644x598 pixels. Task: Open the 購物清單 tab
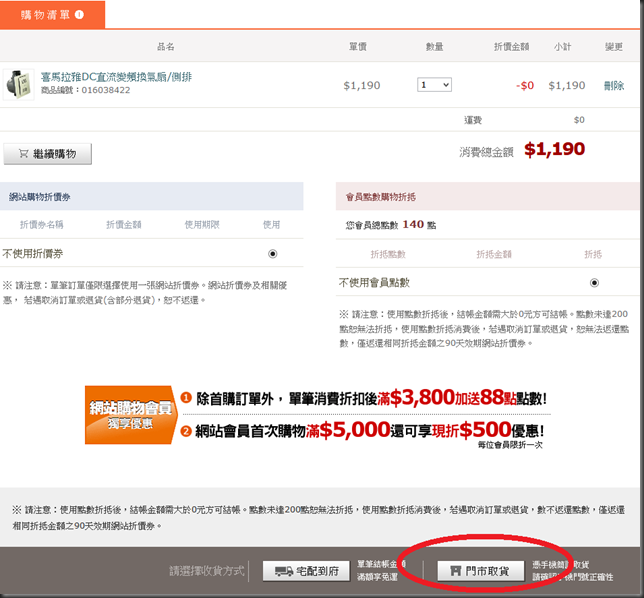coord(52,15)
